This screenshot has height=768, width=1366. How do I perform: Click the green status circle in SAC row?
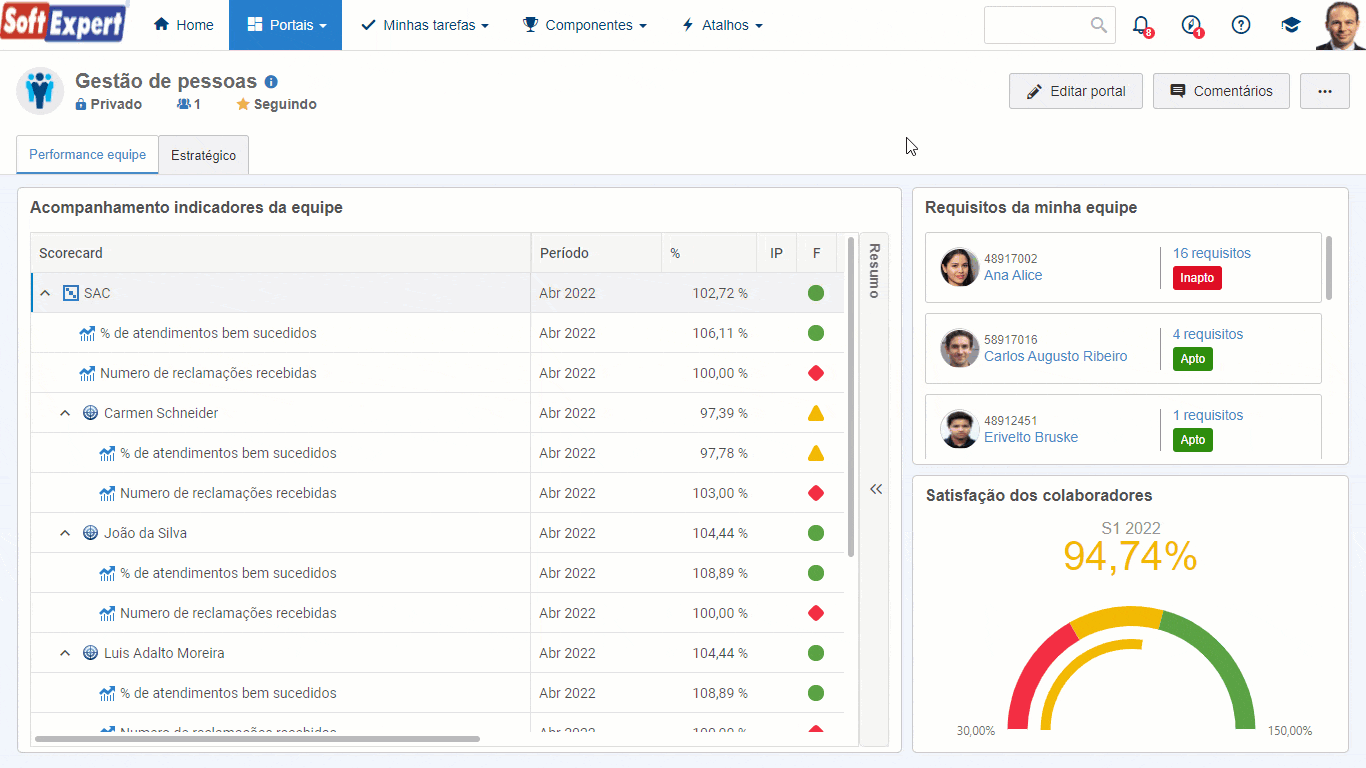816,293
